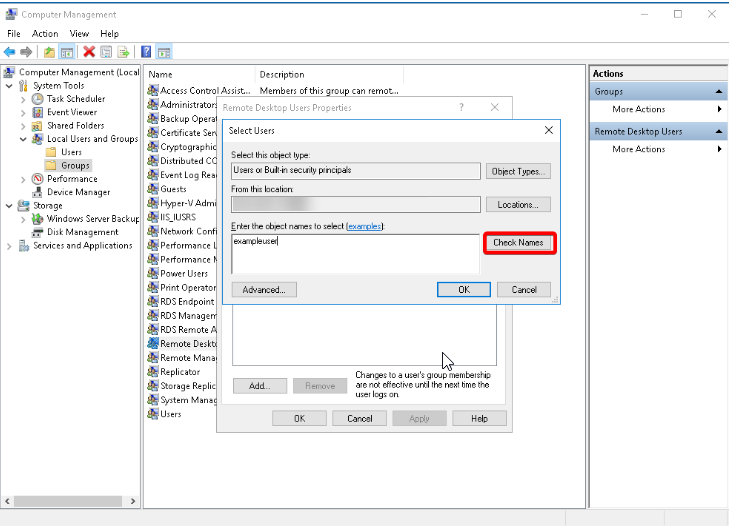This screenshot has height=527, width=730.
Task: Click the Up one level folder icon
Action: pyautogui.click(x=49, y=52)
